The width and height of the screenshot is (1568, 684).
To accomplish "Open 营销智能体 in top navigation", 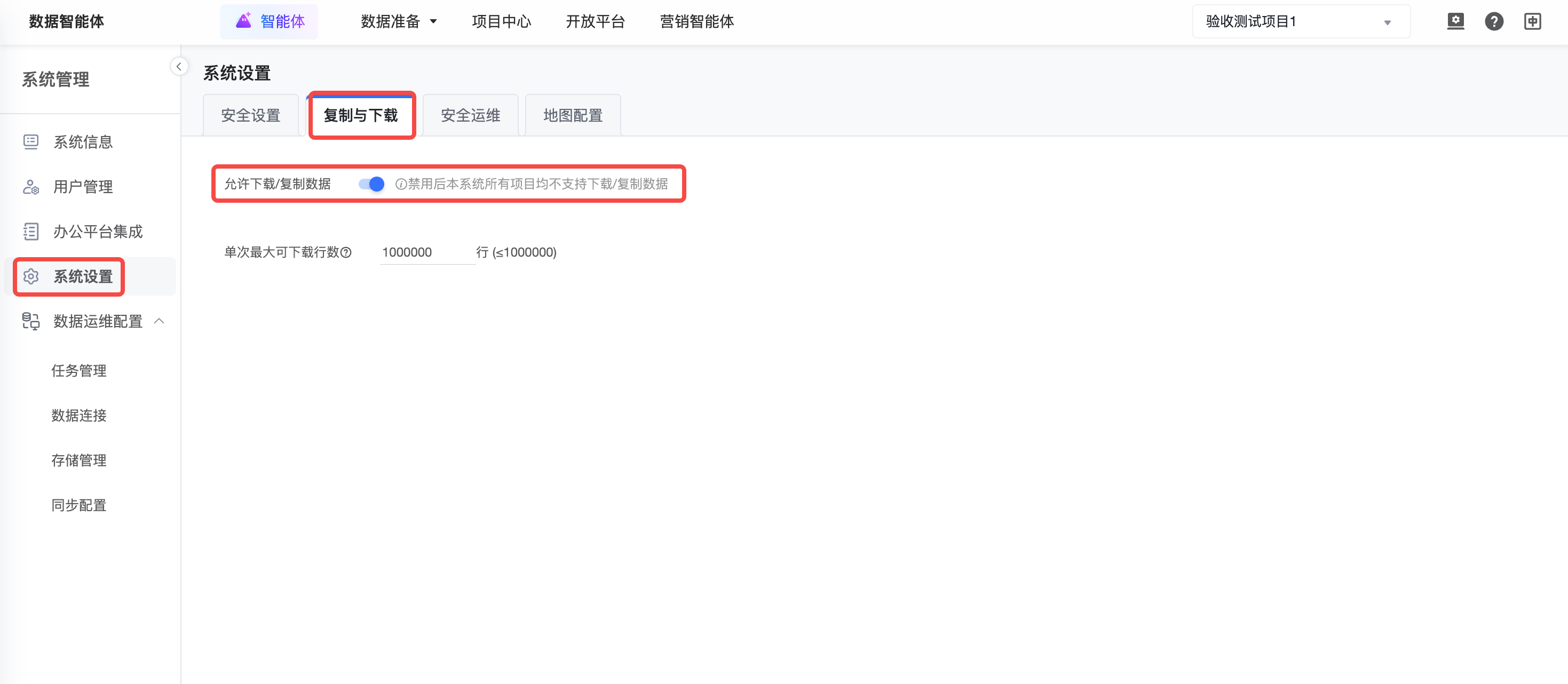I will pos(697,21).
